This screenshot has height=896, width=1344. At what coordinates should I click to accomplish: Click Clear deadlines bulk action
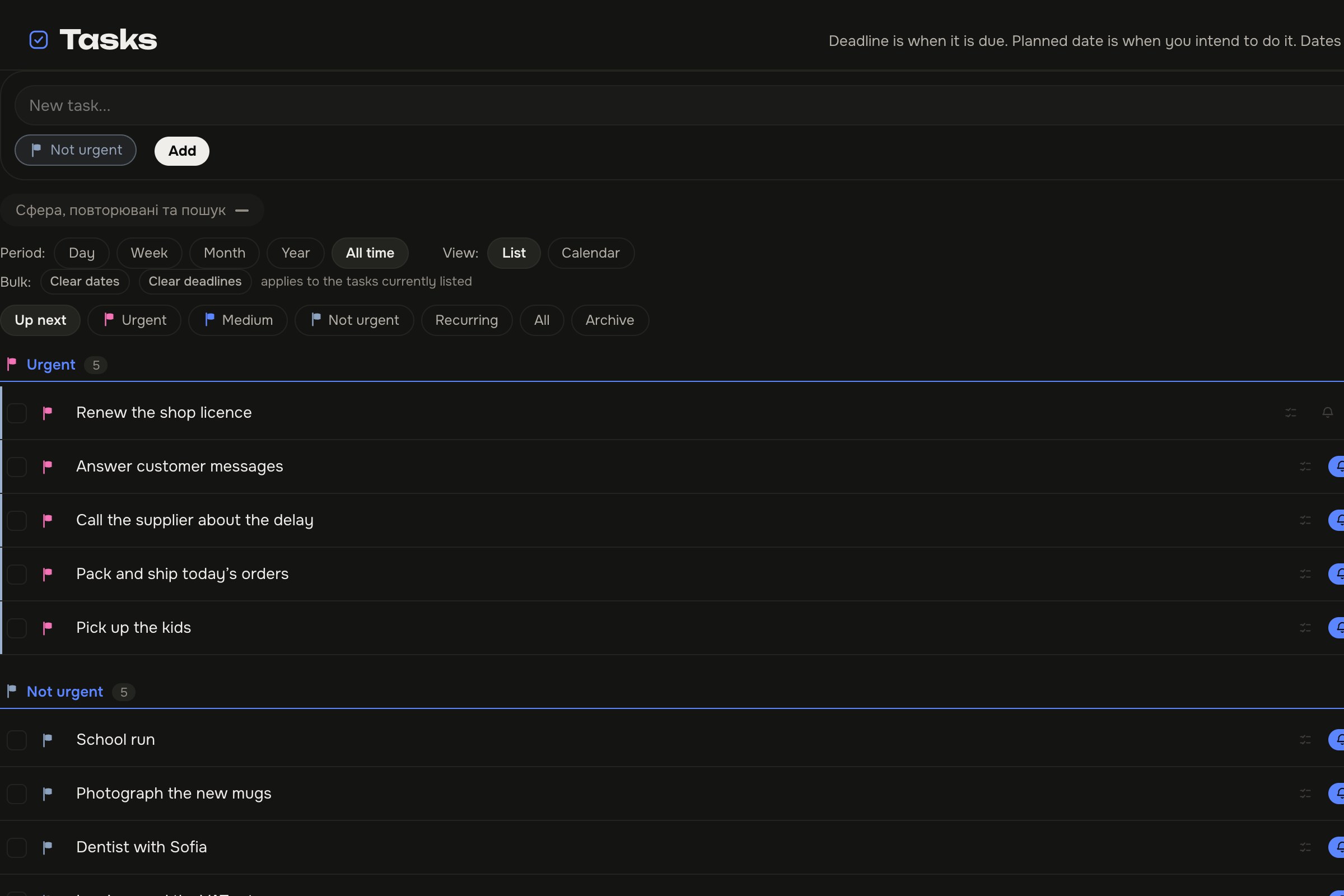[x=195, y=282]
